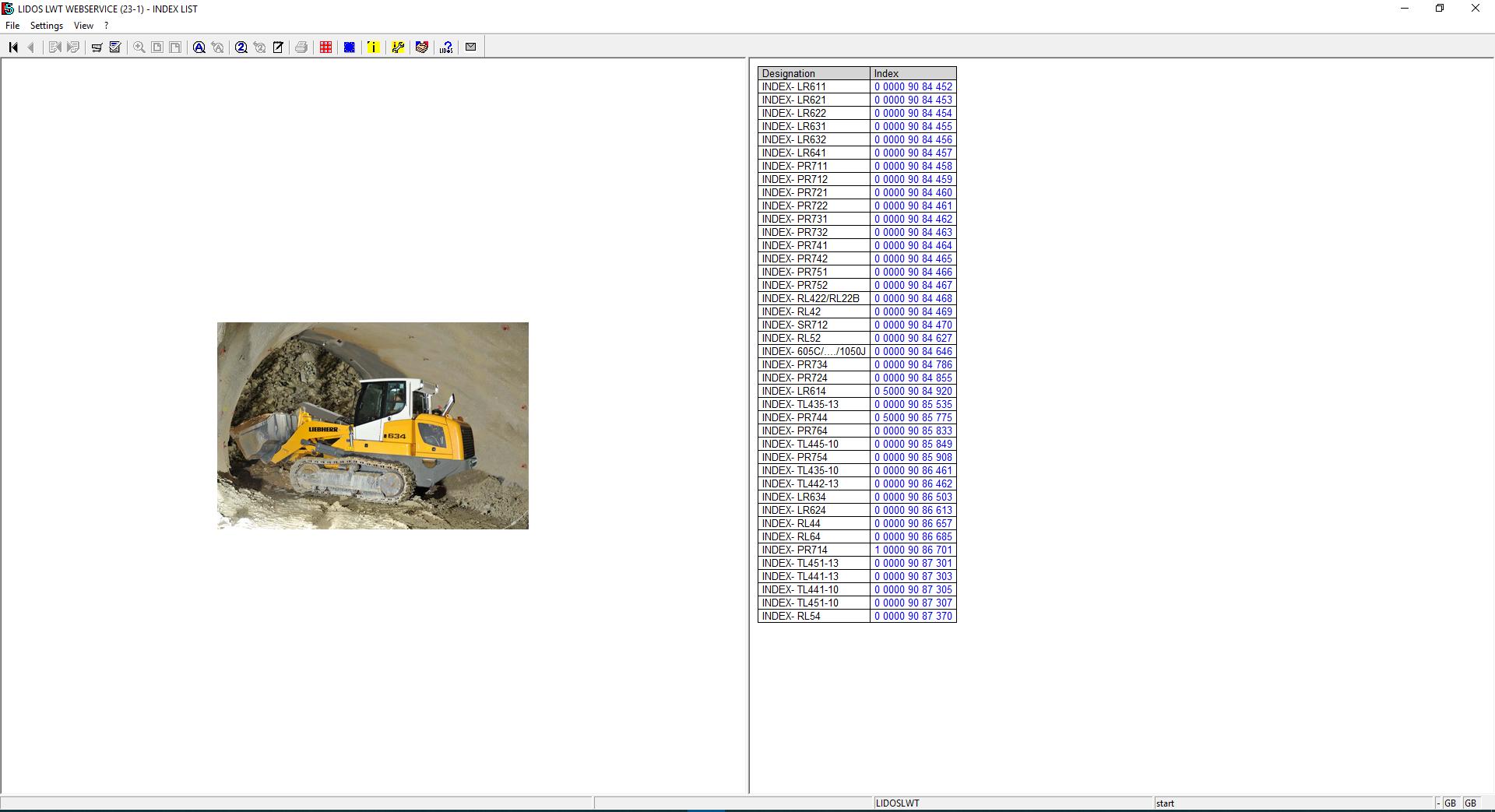Click the GB language indicator in status bar
1495x812 pixels.
[1450, 802]
